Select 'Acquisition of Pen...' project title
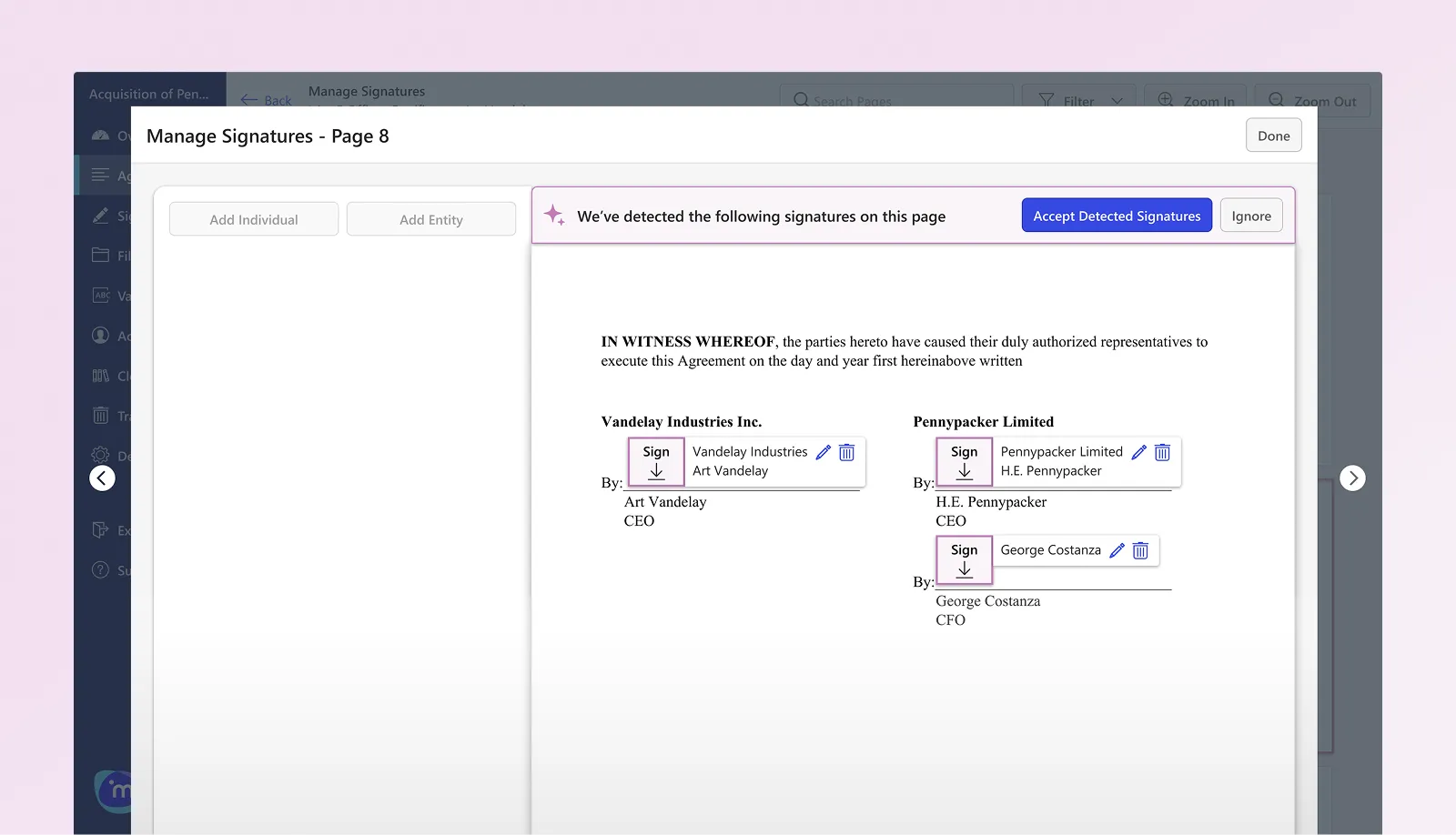Image resolution: width=1456 pixels, height=835 pixels. point(148,94)
